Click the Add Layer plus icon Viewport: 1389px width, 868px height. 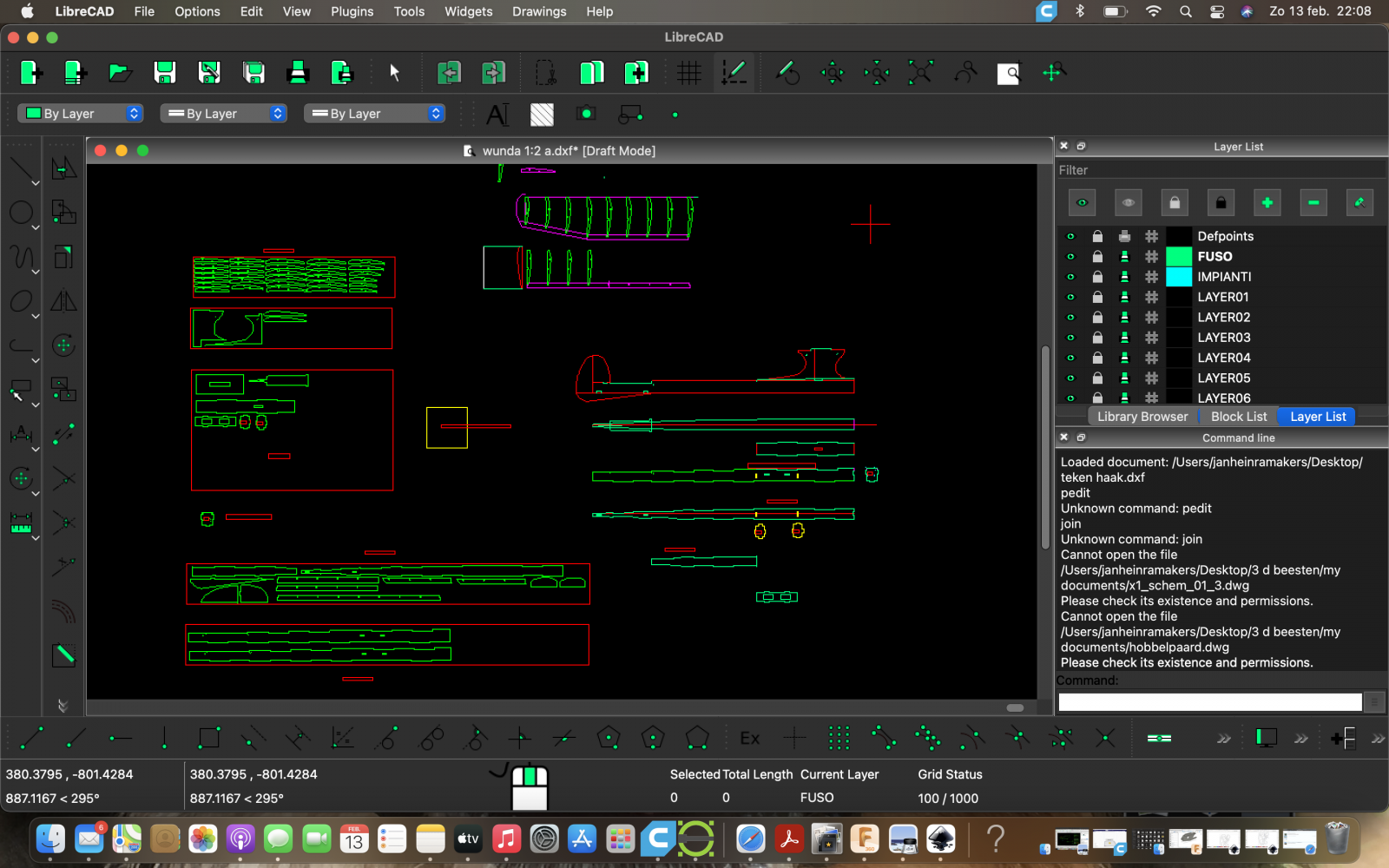(x=1267, y=203)
